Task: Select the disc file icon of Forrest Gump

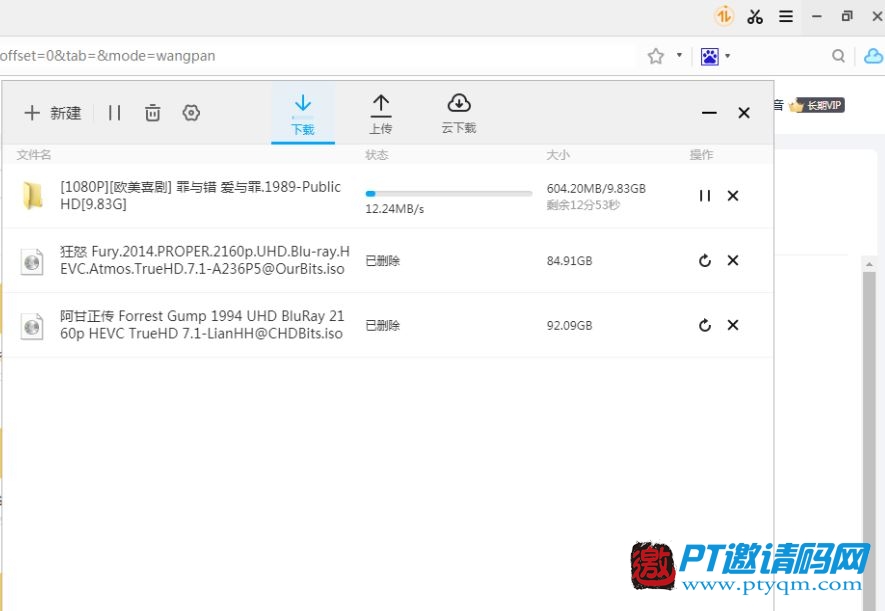Action: (x=32, y=326)
